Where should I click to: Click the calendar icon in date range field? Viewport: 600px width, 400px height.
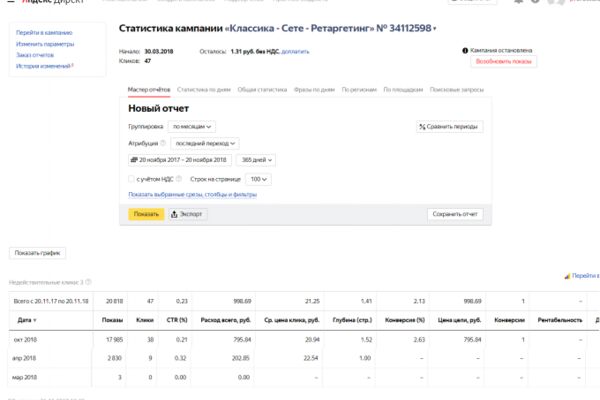[x=134, y=160]
